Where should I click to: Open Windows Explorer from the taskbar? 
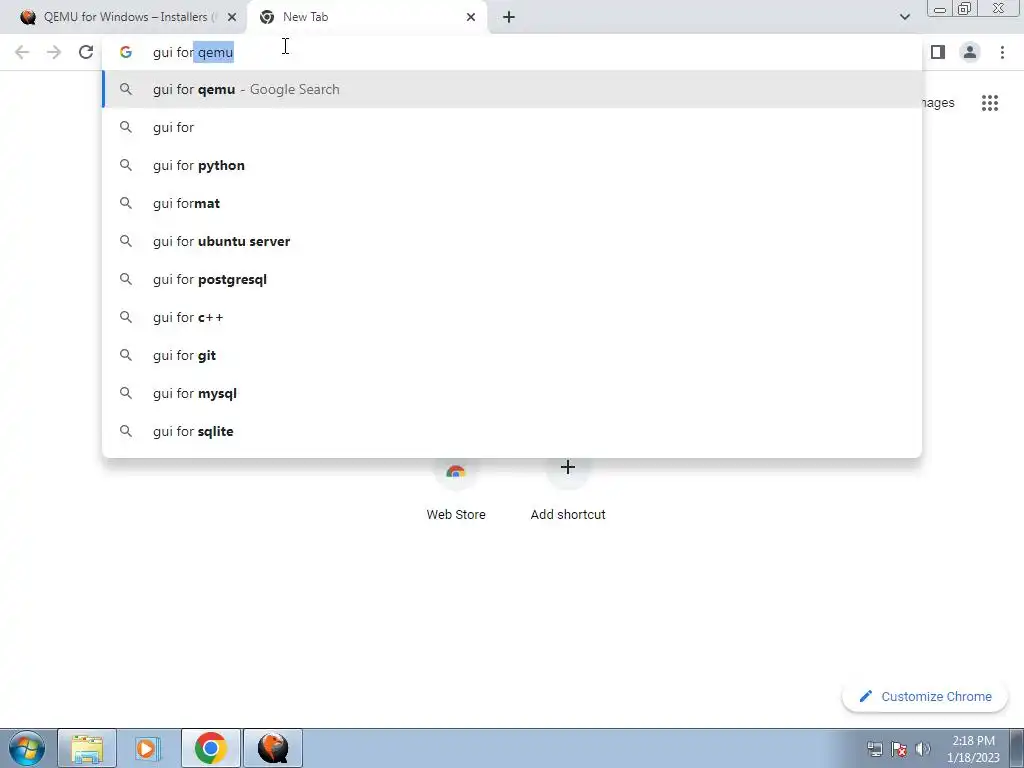(87, 748)
